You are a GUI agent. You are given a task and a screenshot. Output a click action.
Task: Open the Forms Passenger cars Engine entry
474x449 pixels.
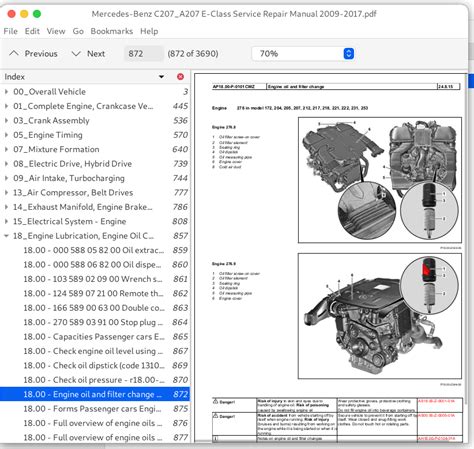95,409
